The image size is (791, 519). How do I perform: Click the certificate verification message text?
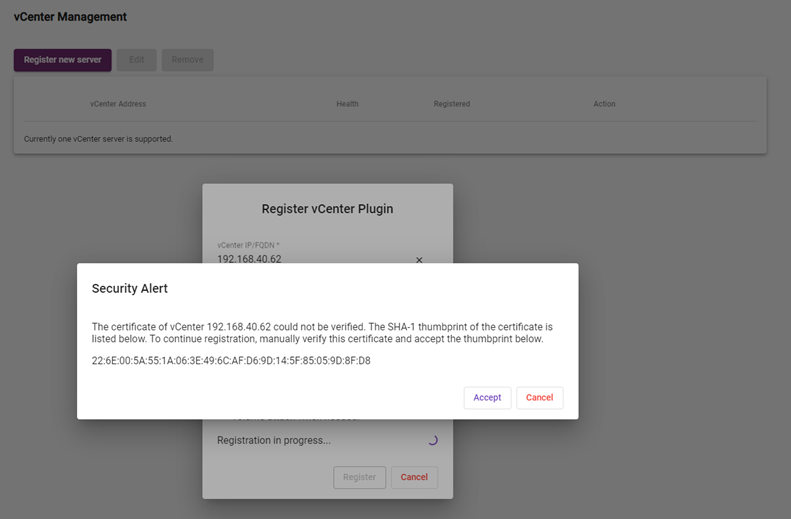tap(322, 333)
